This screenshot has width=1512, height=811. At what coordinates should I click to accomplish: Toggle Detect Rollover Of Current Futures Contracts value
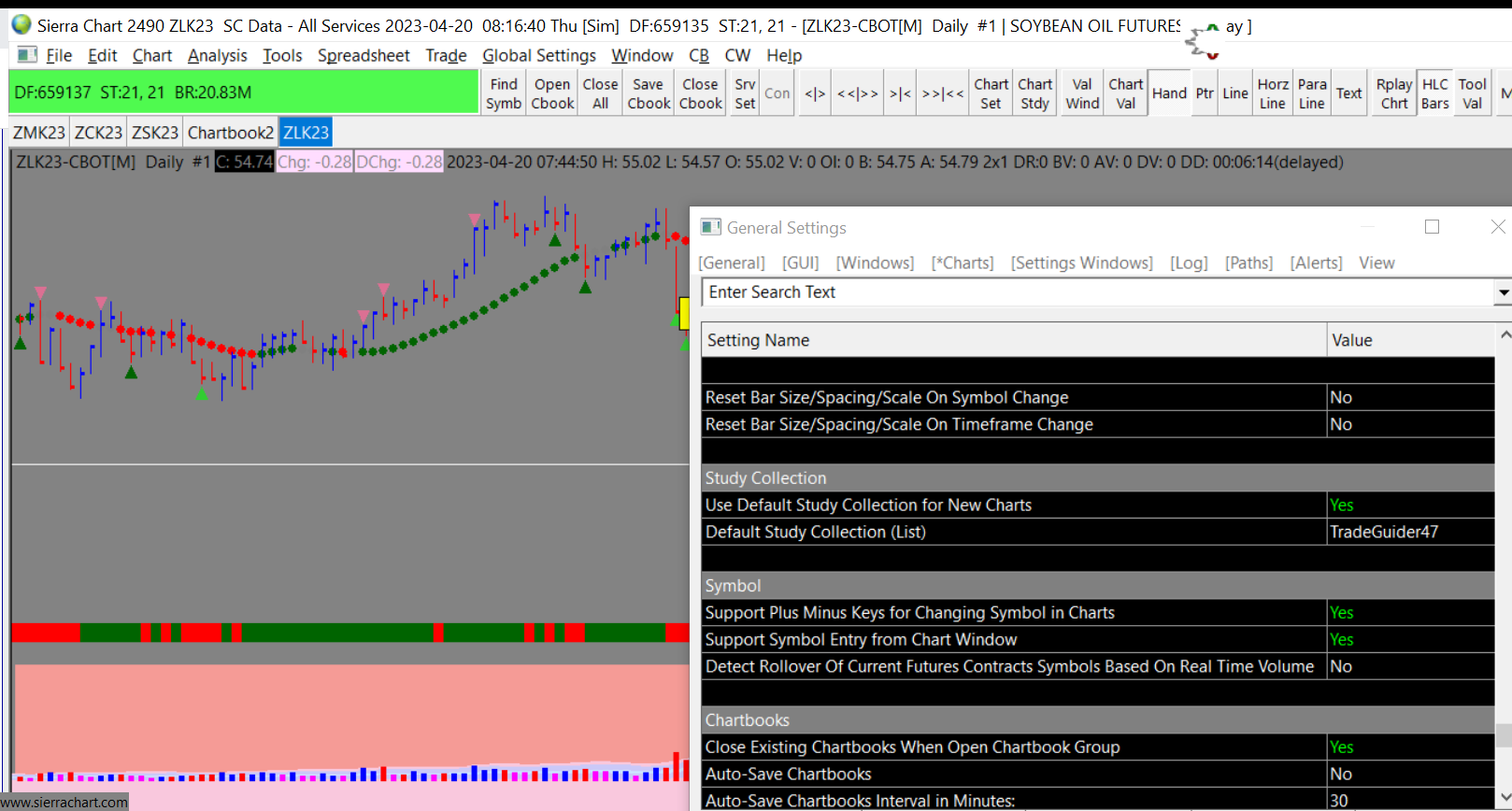1410,667
